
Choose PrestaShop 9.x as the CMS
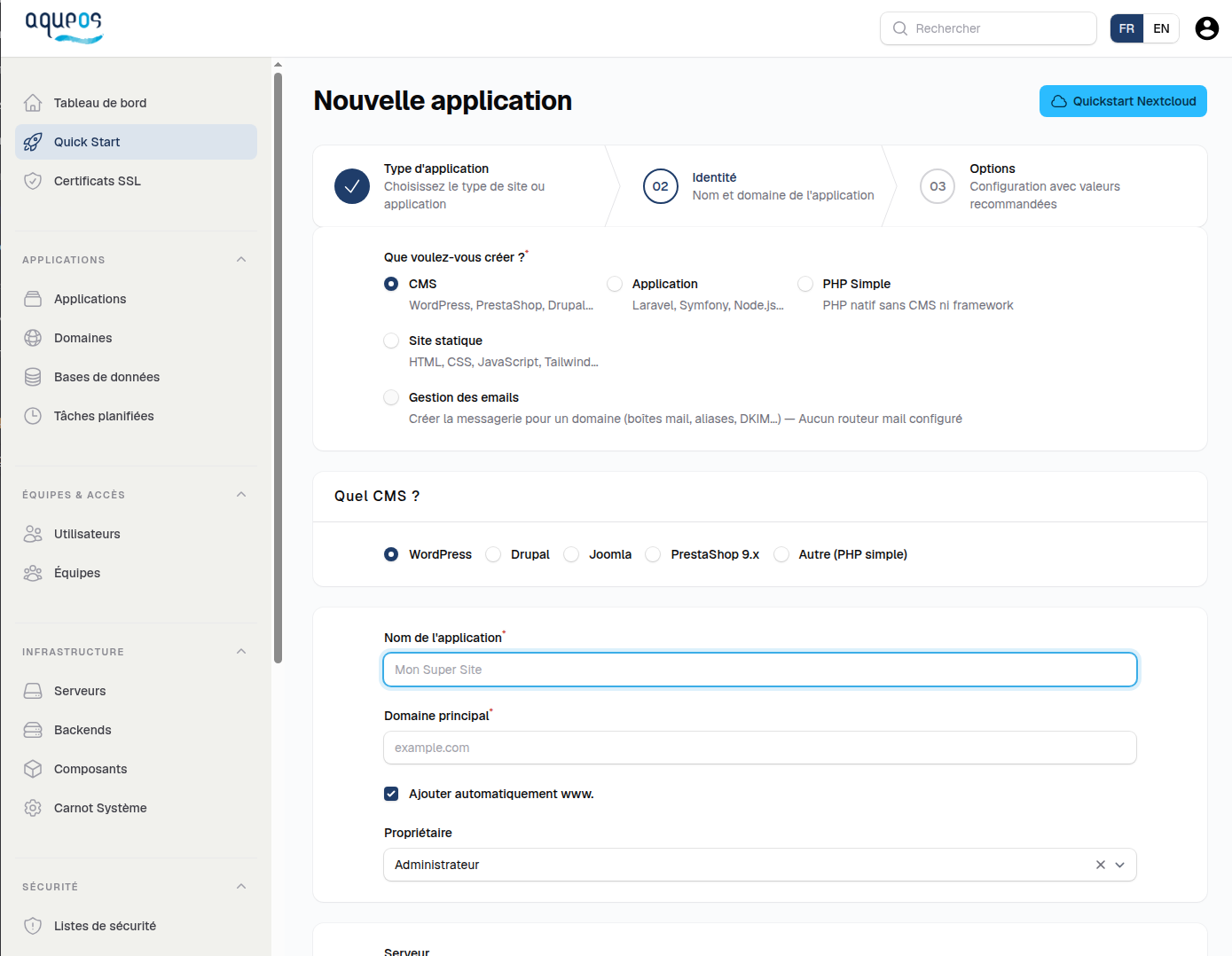[x=653, y=554]
